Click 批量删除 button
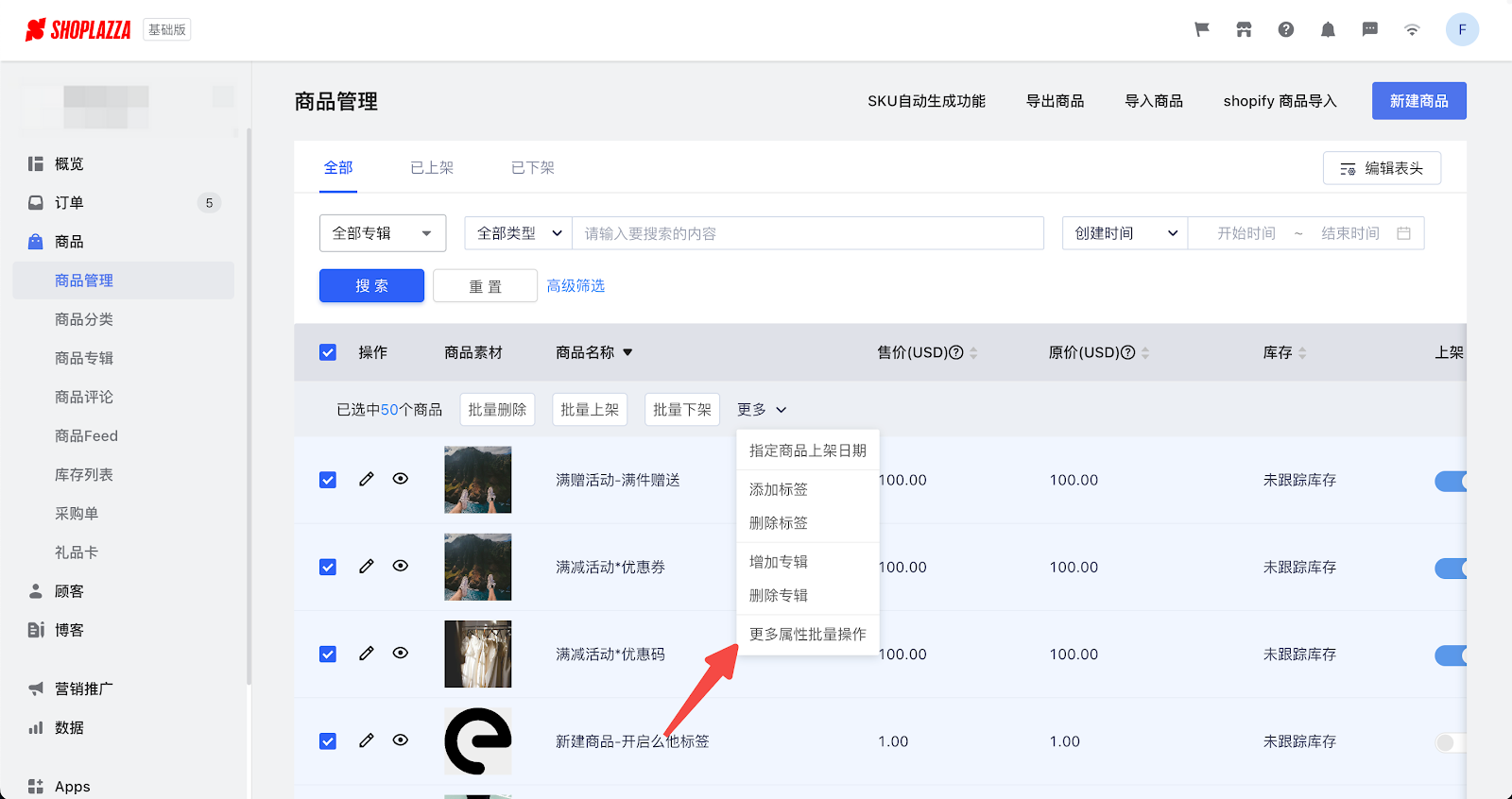The image size is (1512, 799). click(x=497, y=410)
